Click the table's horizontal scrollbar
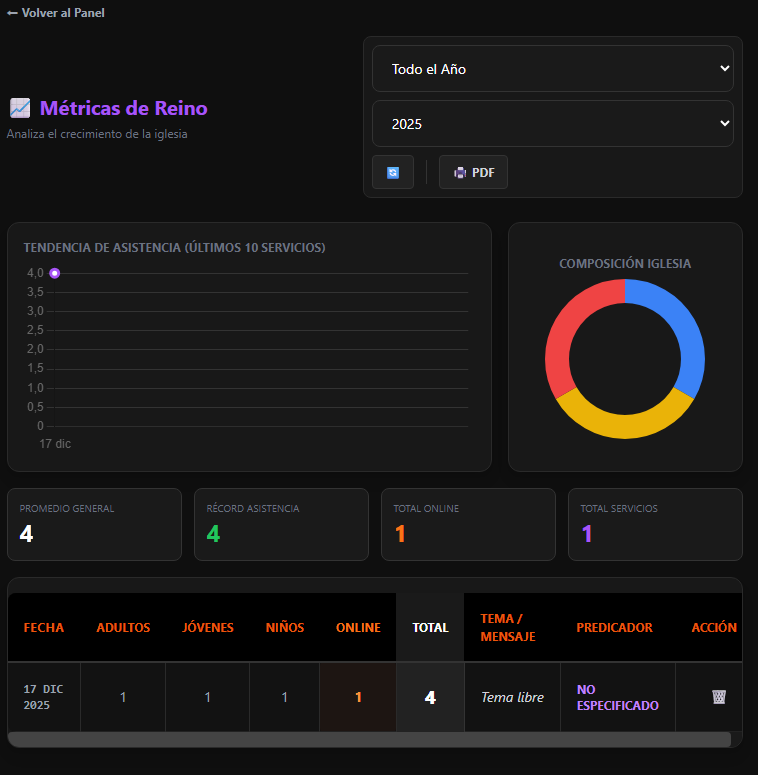The image size is (758, 775). click(369, 739)
